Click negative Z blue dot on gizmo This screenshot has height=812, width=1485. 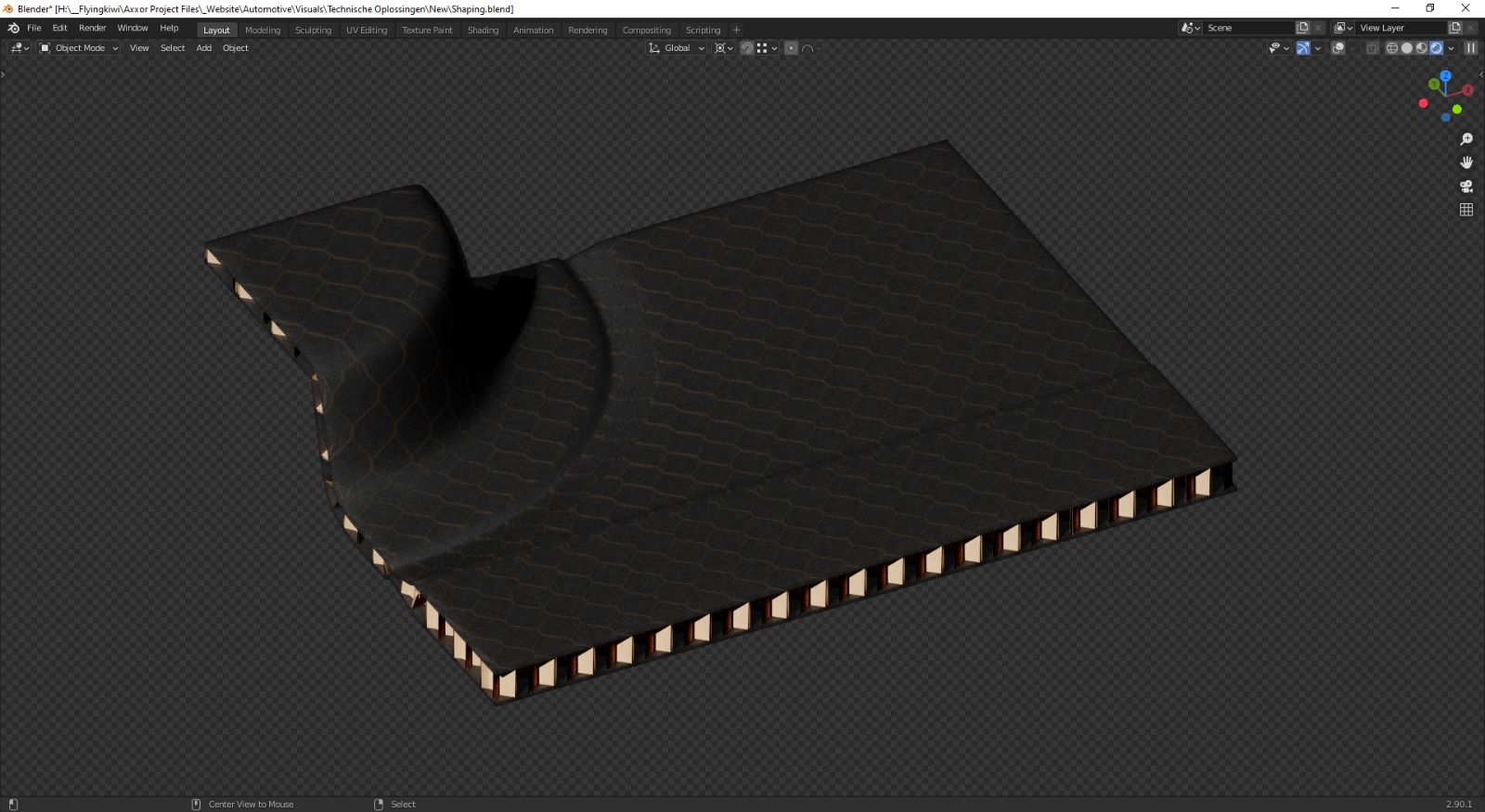pos(1445,117)
